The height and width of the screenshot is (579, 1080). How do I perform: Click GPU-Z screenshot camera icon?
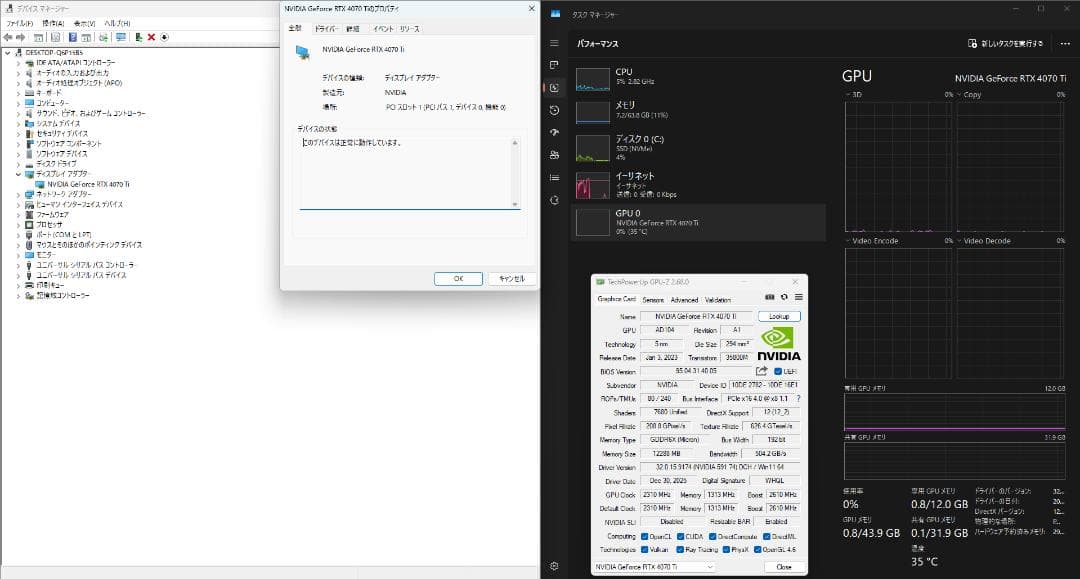coord(769,297)
